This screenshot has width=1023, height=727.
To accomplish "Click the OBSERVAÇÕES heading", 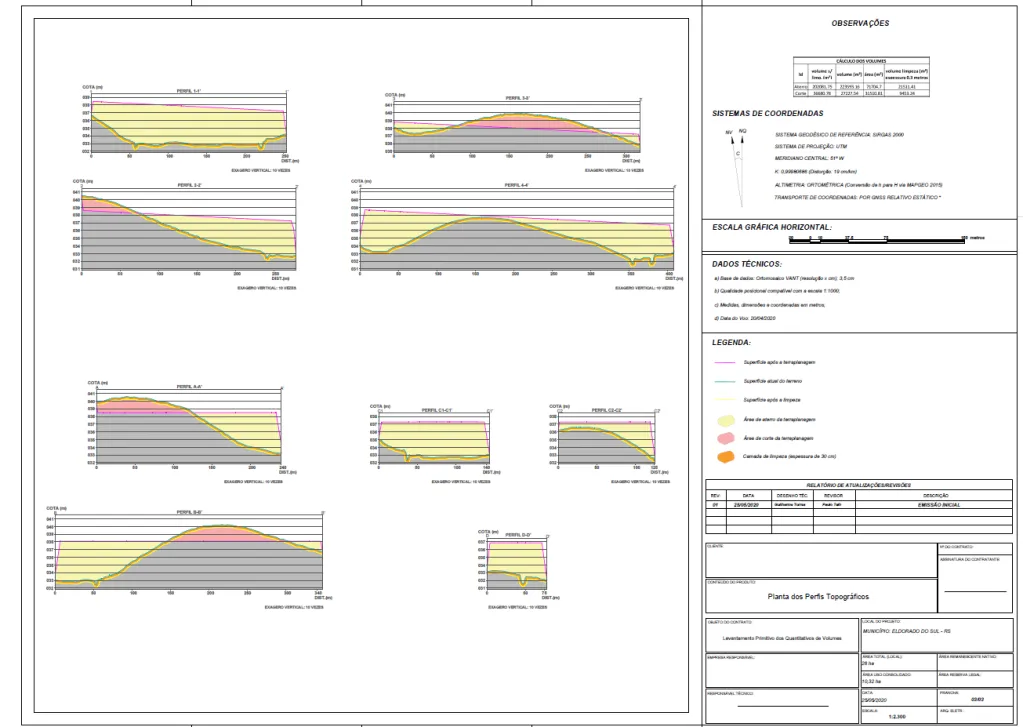I will pos(860,23).
